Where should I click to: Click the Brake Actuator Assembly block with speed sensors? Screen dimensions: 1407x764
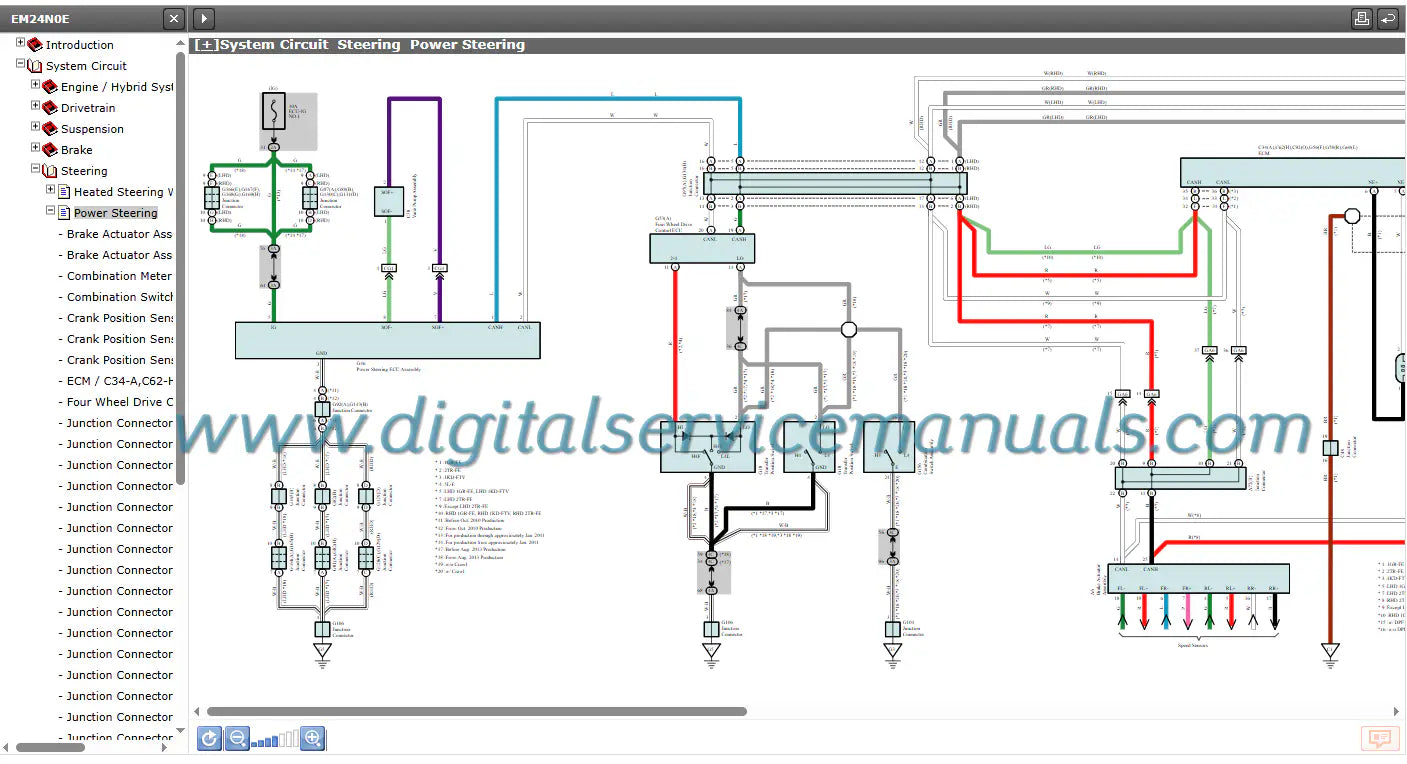pyautogui.click(x=1198, y=578)
